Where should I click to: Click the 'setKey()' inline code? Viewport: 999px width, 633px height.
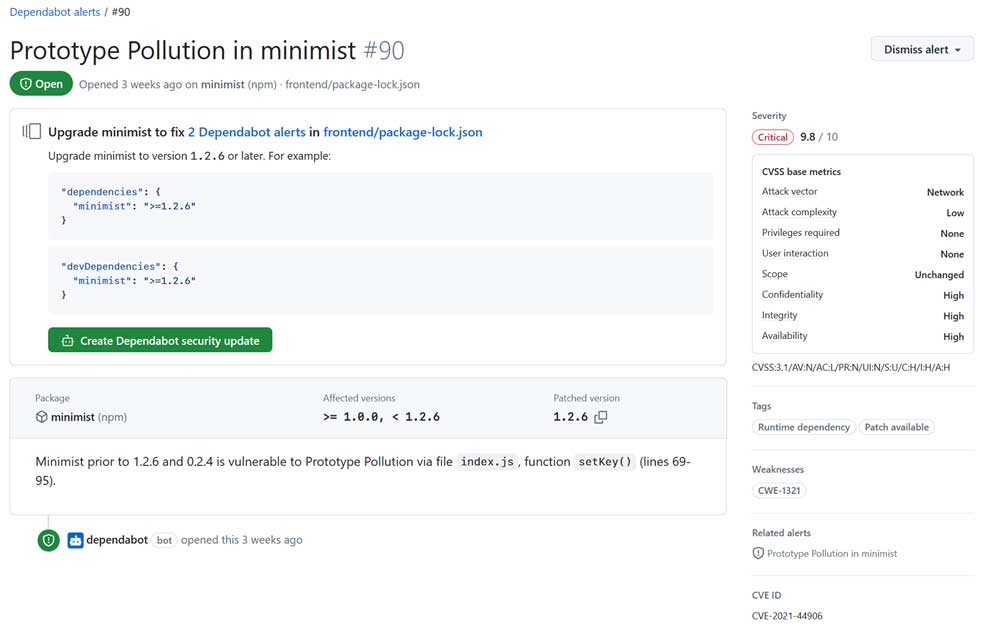pyautogui.click(x=605, y=462)
